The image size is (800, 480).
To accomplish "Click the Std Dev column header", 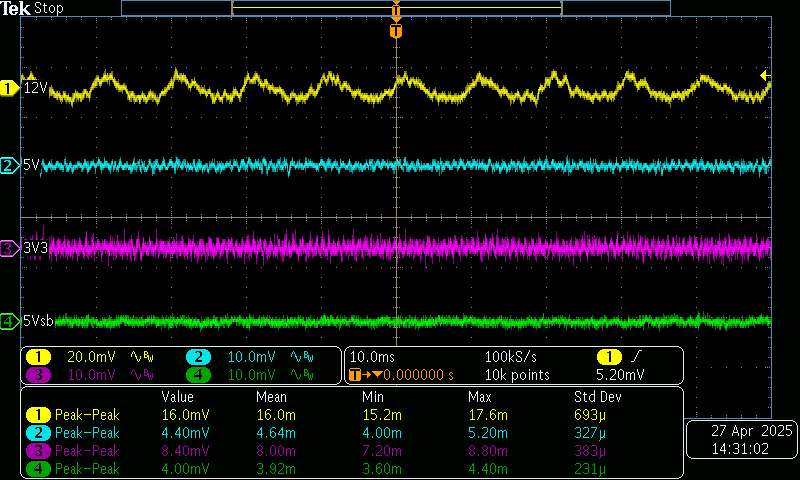I will pyautogui.click(x=597, y=397).
